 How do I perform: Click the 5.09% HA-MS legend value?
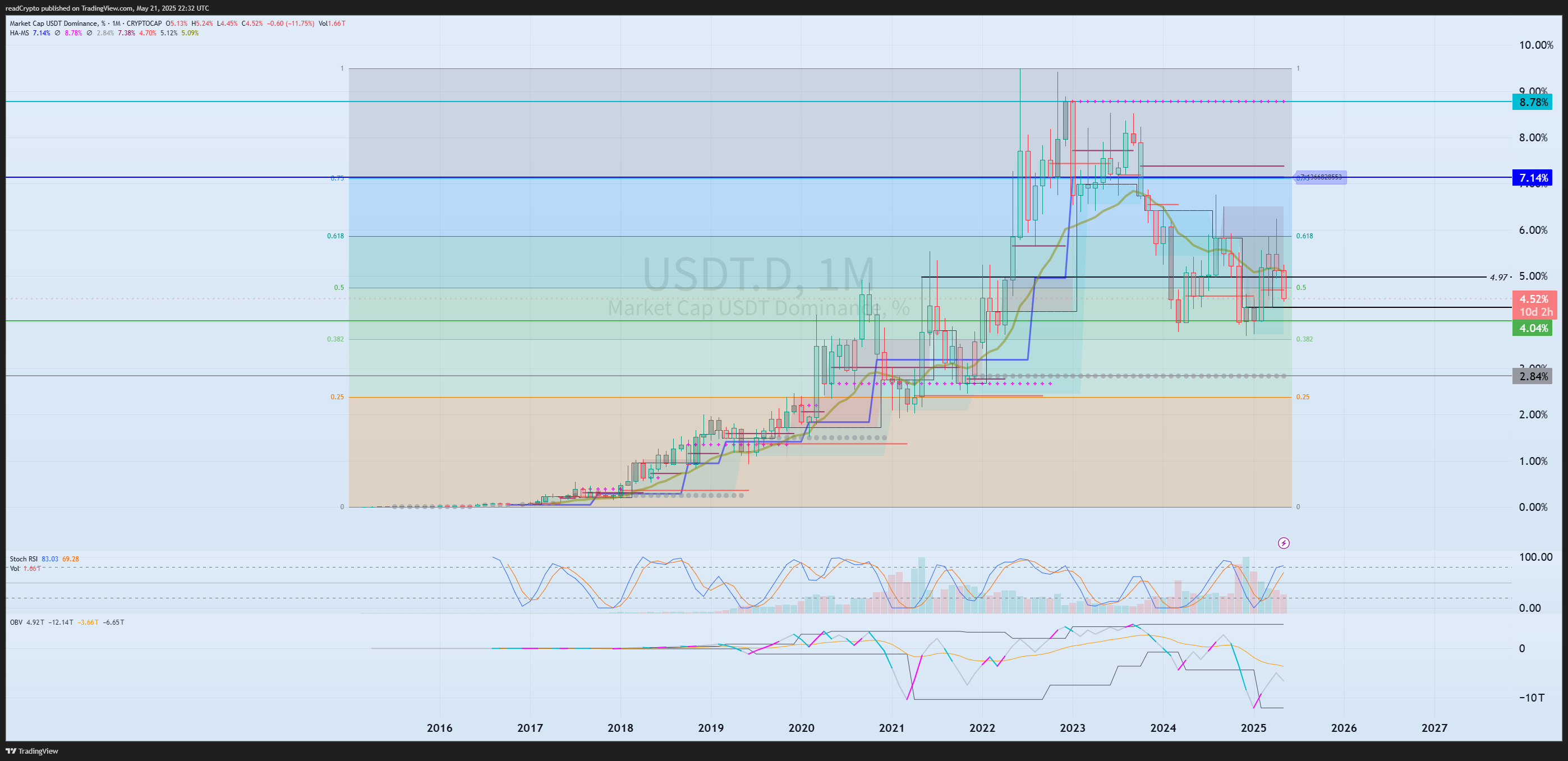pyautogui.click(x=190, y=33)
